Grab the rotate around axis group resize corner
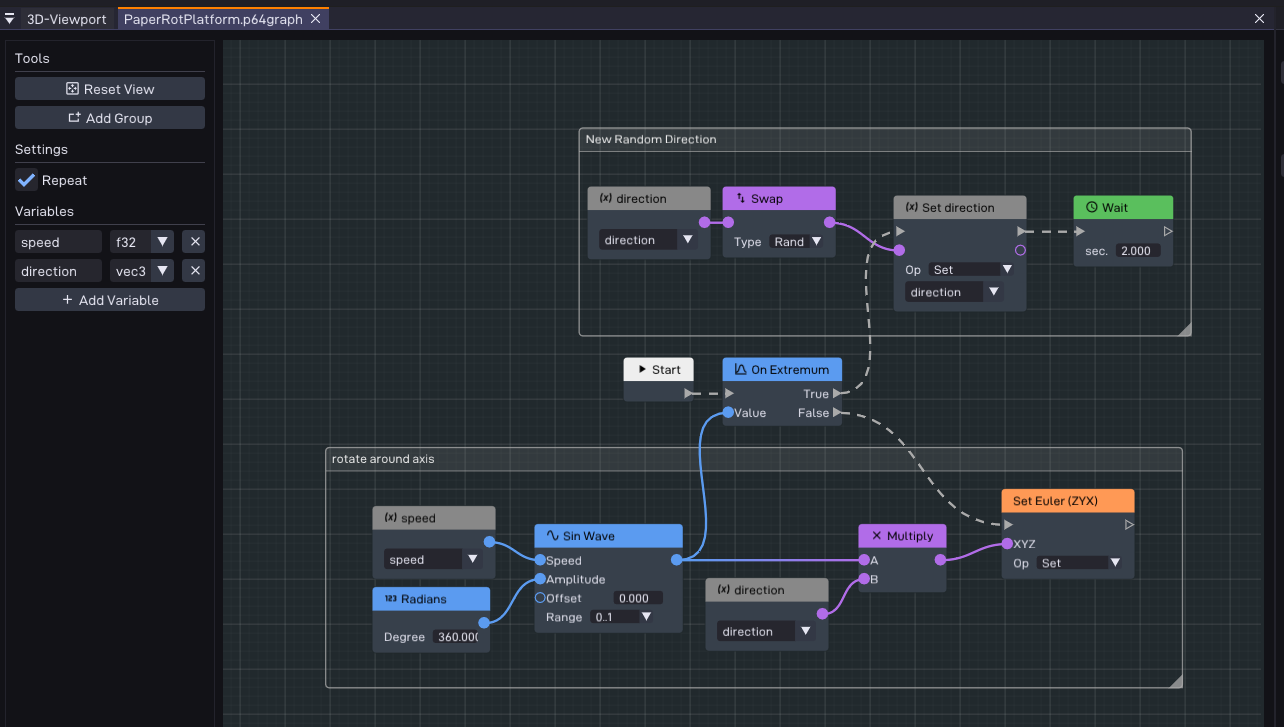Screen dimensions: 1284x727 [x=1175, y=681]
